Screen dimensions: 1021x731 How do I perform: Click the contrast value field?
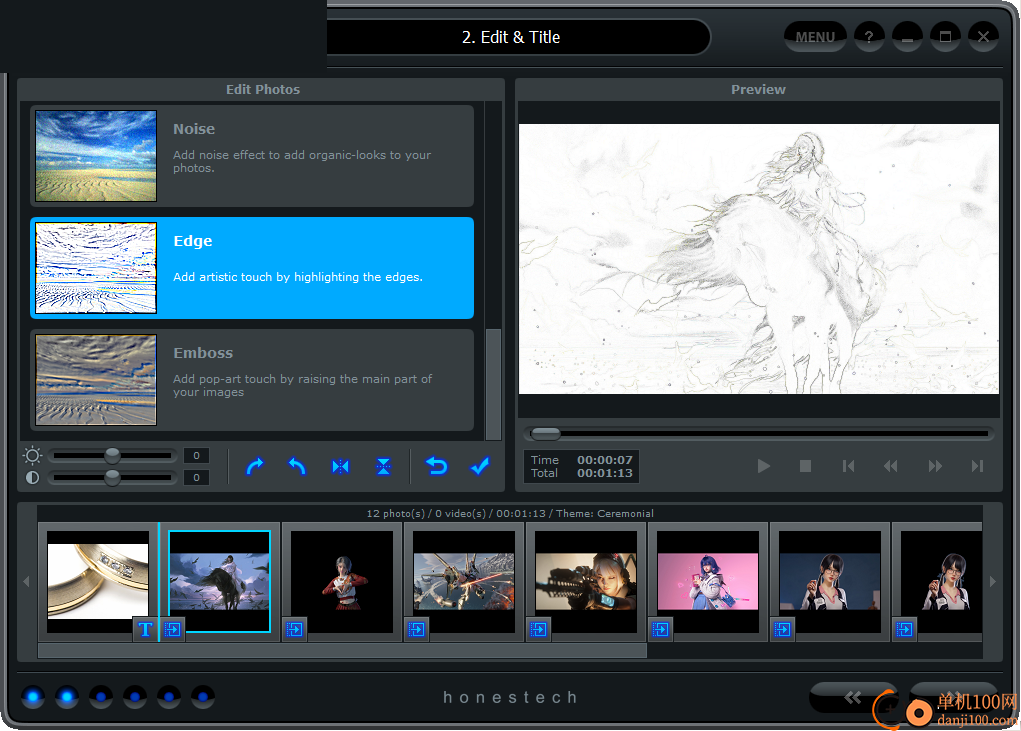(196, 478)
